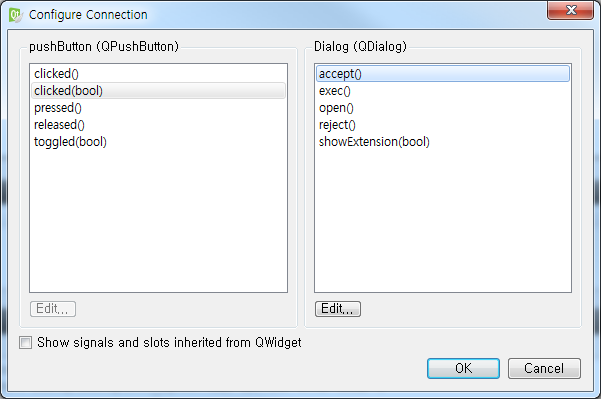
Task: Pick the open() slot
Action: 443,108
